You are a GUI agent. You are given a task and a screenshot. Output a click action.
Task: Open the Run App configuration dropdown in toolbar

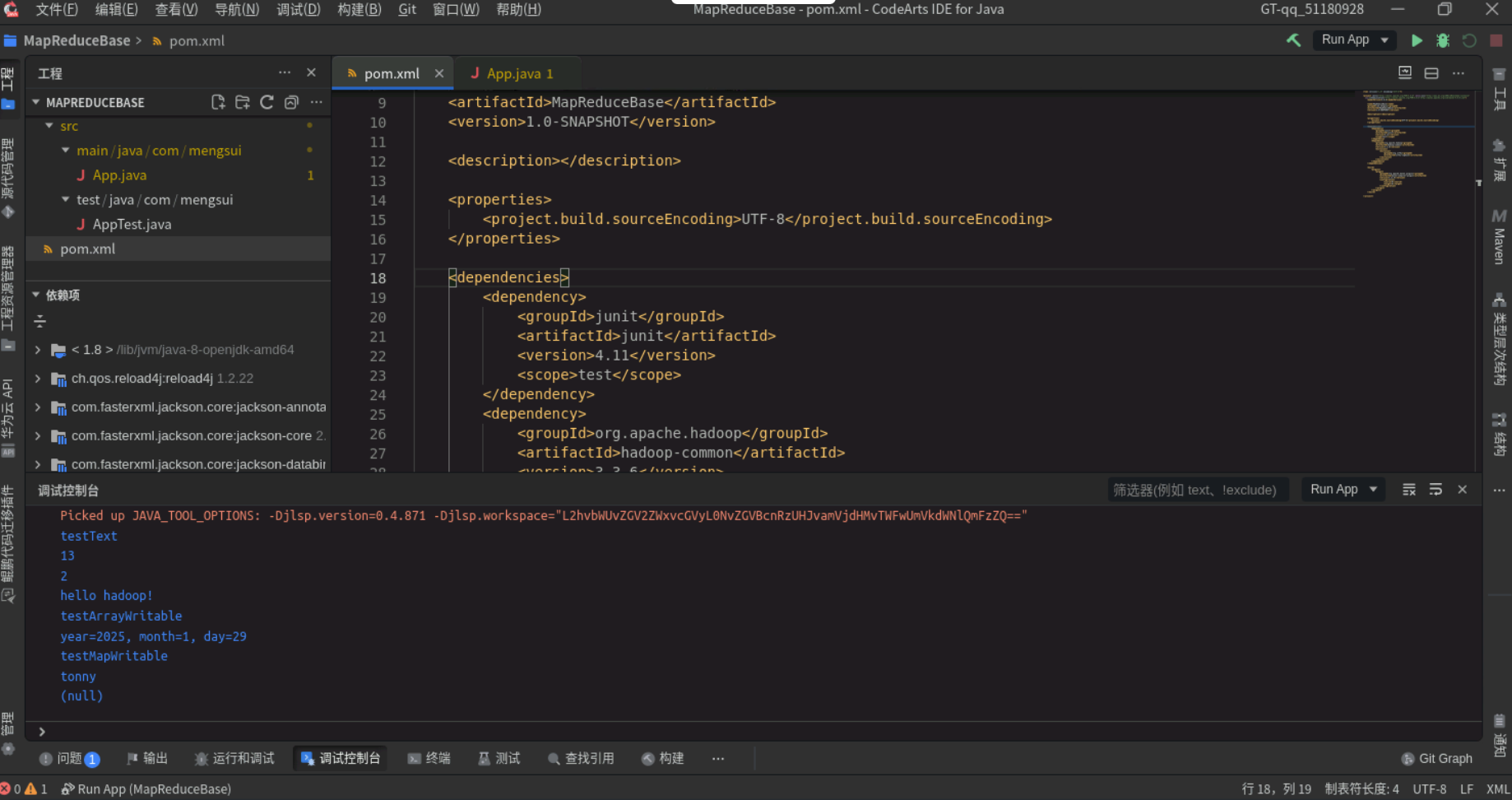pyautogui.click(x=1355, y=40)
